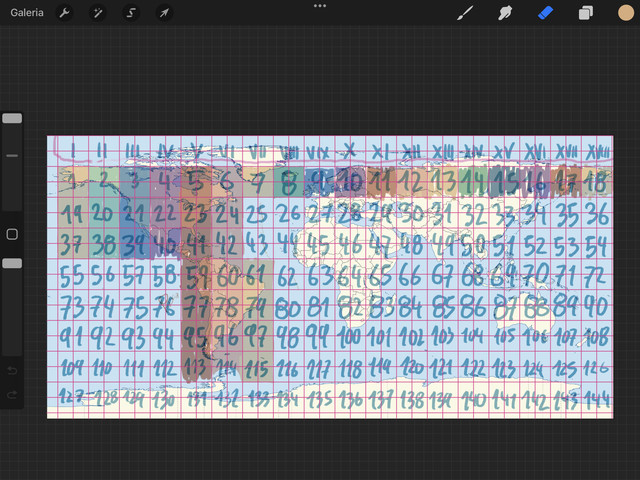Click map cell numbered 1

point(73,182)
